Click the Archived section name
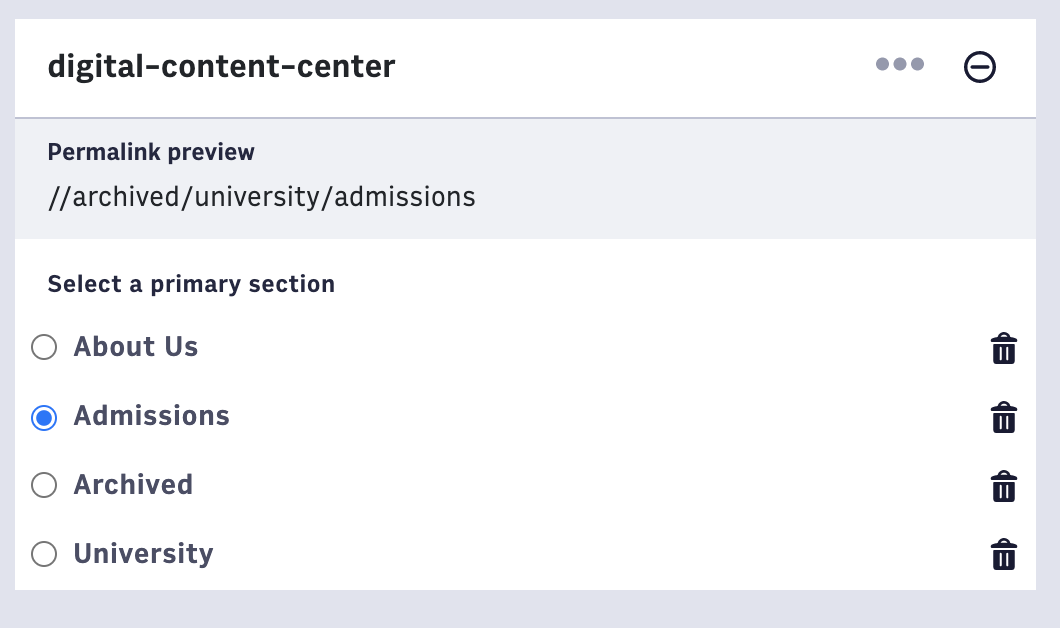The width and height of the screenshot is (1060, 628). (133, 485)
